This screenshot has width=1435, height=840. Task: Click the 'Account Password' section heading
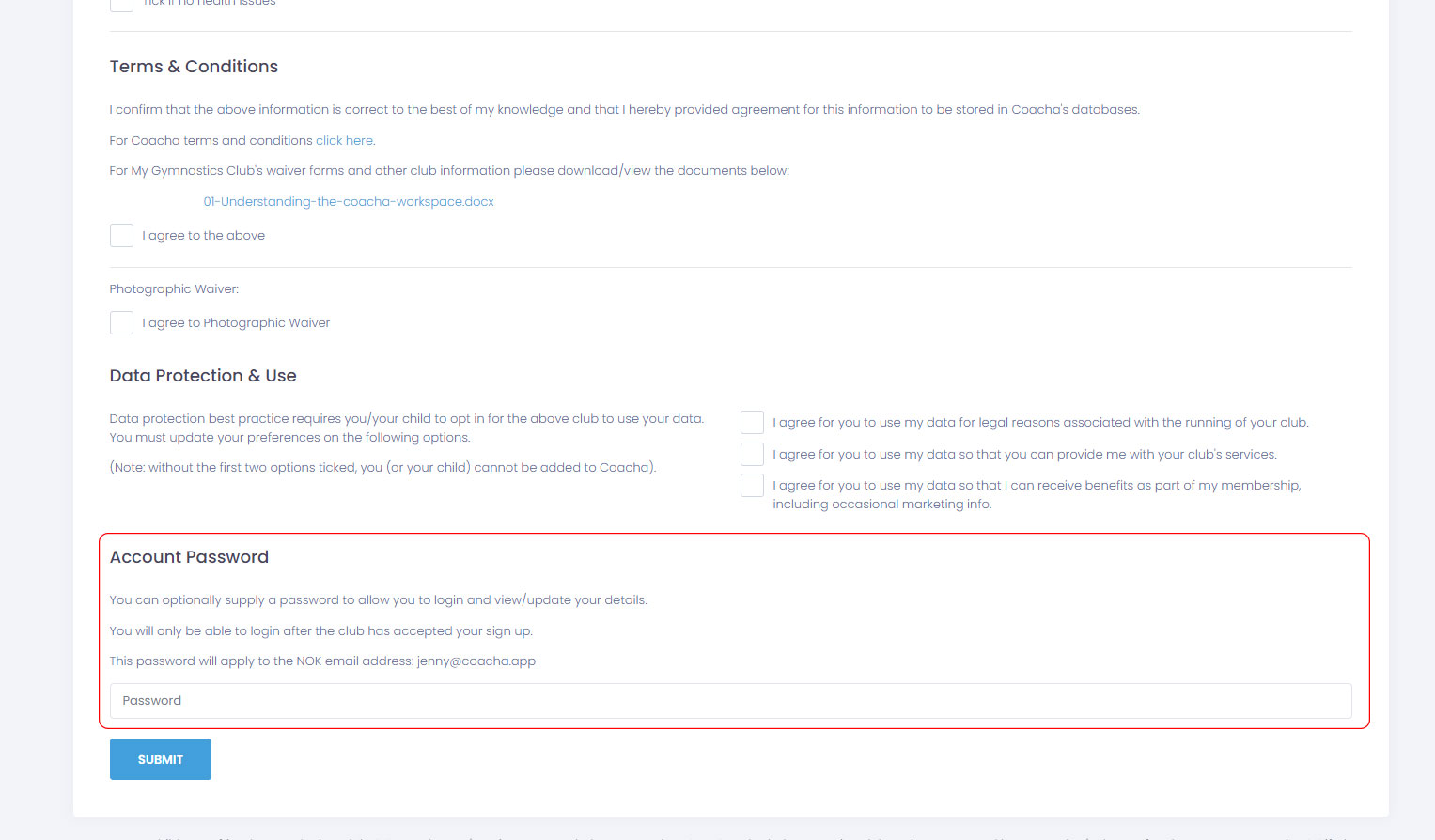[189, 557]
